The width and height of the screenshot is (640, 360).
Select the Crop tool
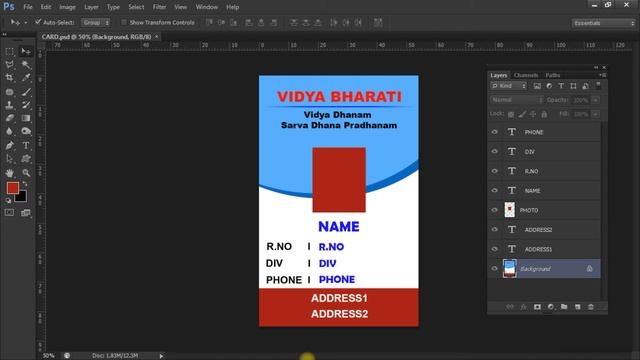[x=9, y=78]
